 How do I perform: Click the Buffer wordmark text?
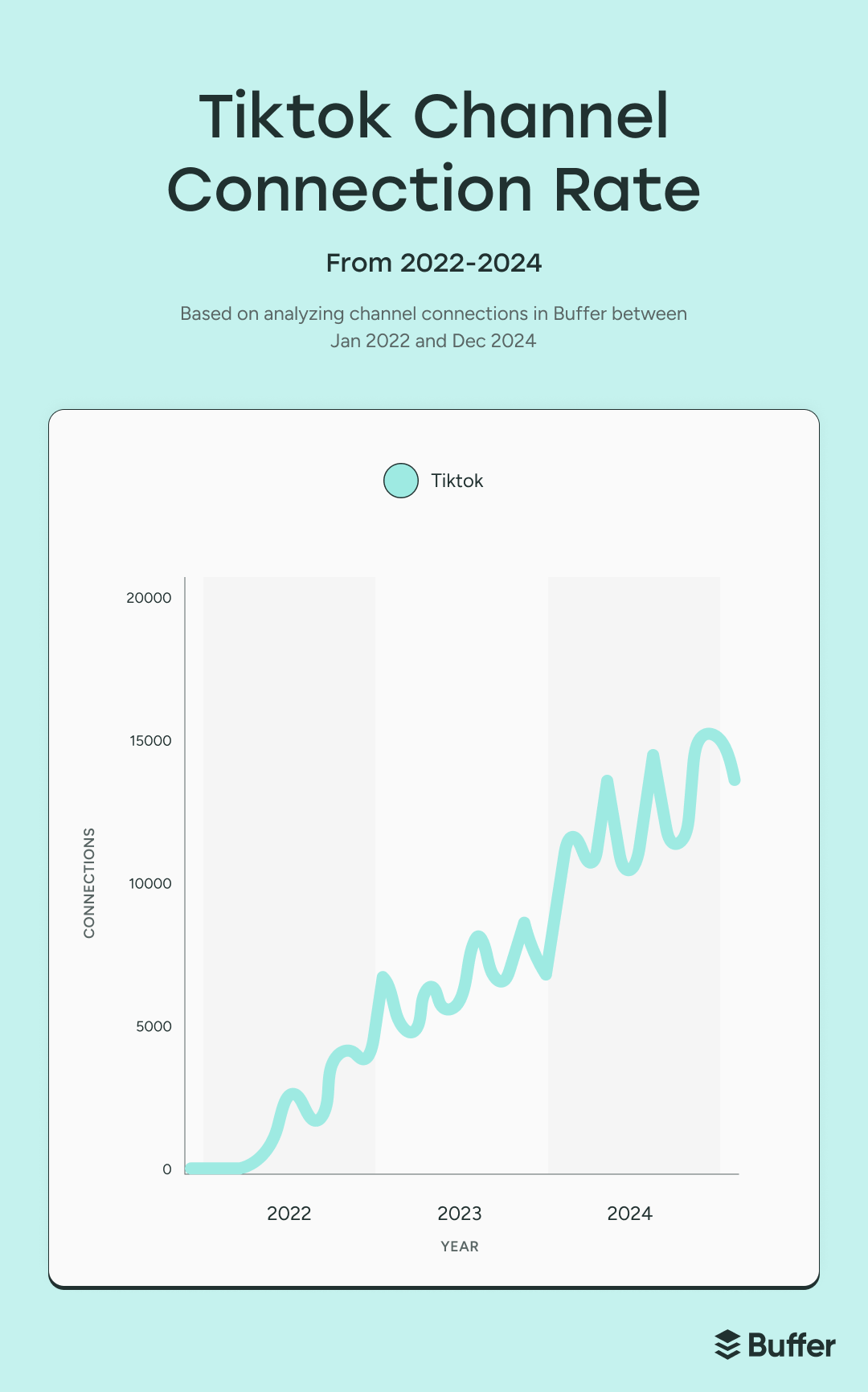click(x=792, y=1345)
